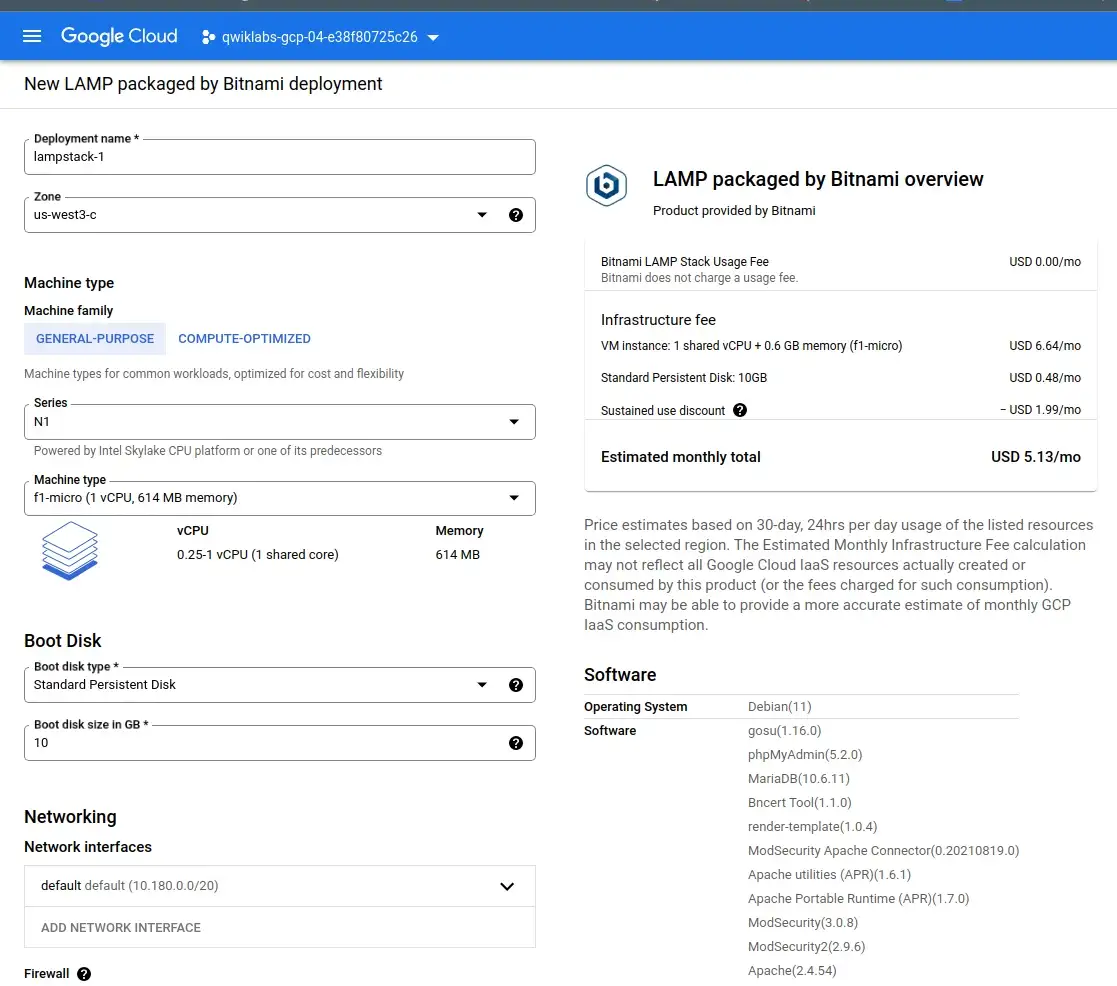Click ModSecurity Apache Connector(0.20210819.0) entry
The image size is (1117, 986).
click(883, 851)
